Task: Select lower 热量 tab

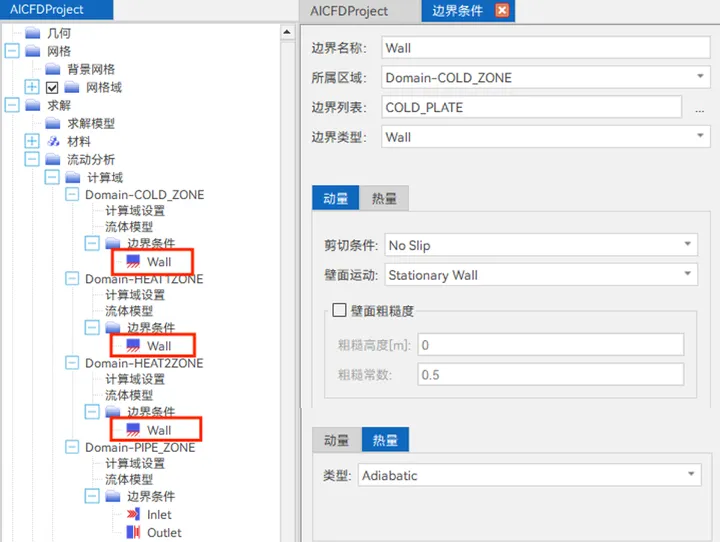Action: coord(385,440)
